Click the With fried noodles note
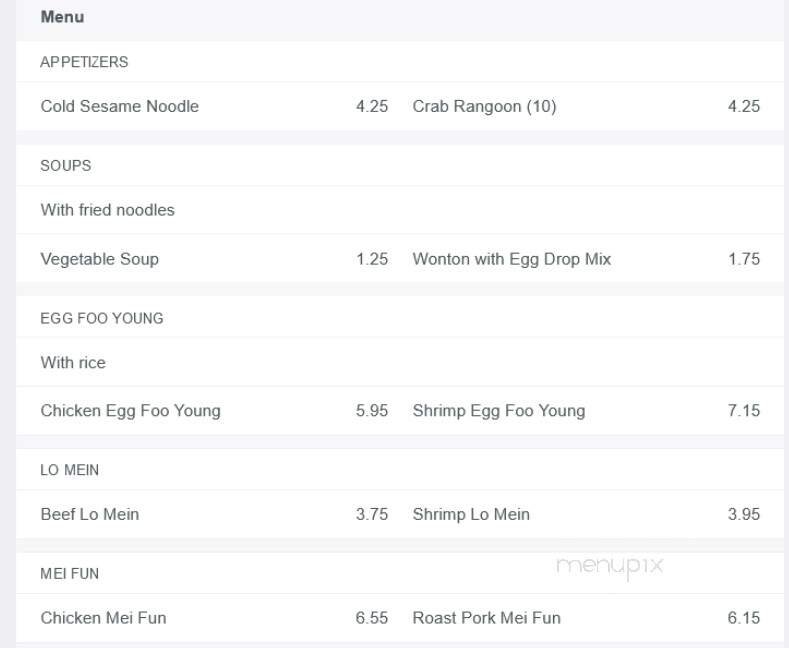 (x=107, y=210)
